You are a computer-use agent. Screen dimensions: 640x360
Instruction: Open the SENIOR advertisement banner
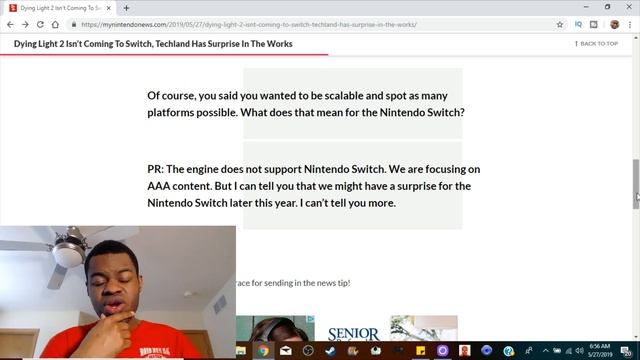[x=353, y=333]
